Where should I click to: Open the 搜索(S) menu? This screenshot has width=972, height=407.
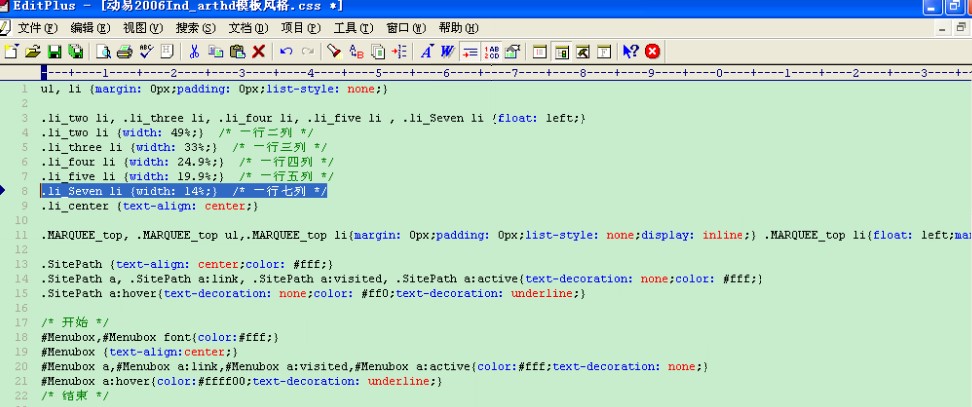coord(195,28)
